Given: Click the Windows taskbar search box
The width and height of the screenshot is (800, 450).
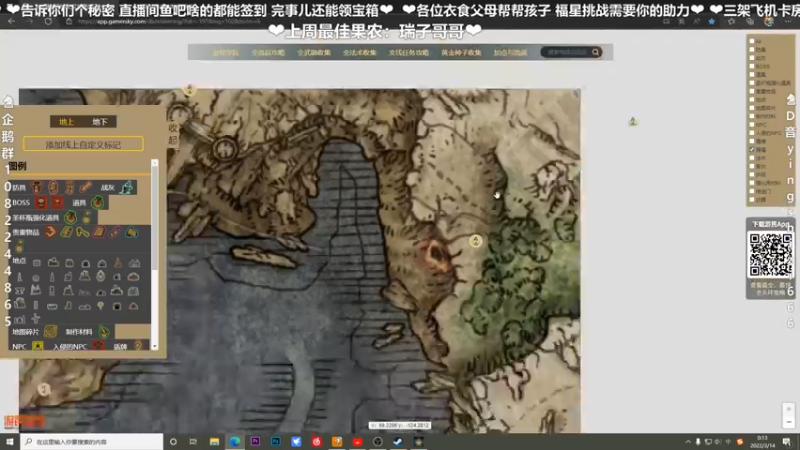Looking at the screenshot, I should pos(92,441).
